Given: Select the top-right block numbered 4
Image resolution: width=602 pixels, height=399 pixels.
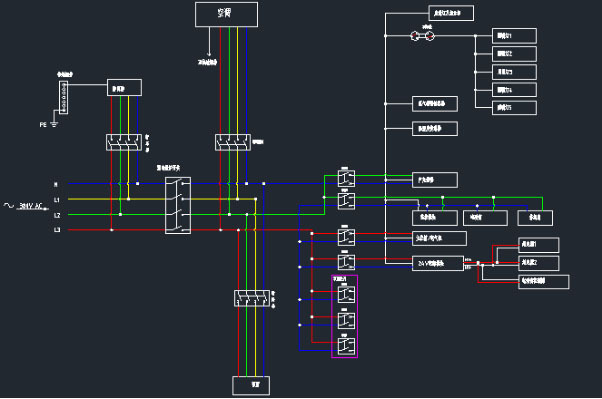Looking at the screenshot, I should tap(514, 90).
